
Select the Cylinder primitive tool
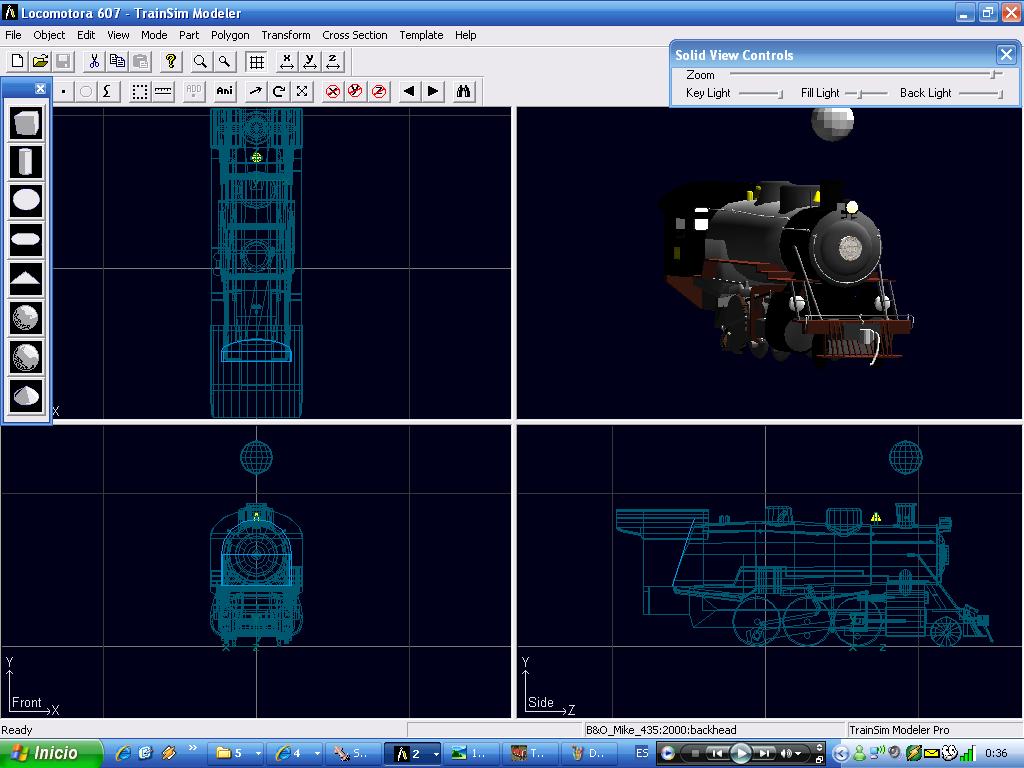(26, 162)
